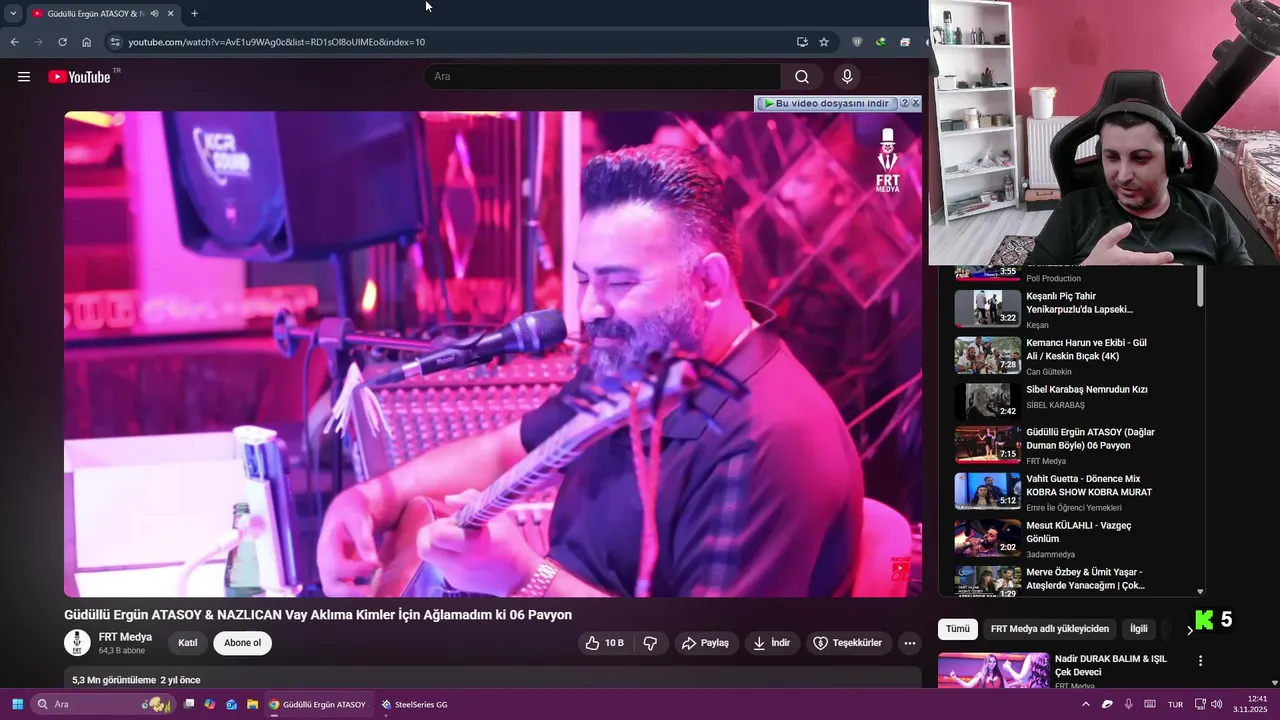Switch to the Chrome taskbar window
The image size is (1280, 720).
point(317,704)
